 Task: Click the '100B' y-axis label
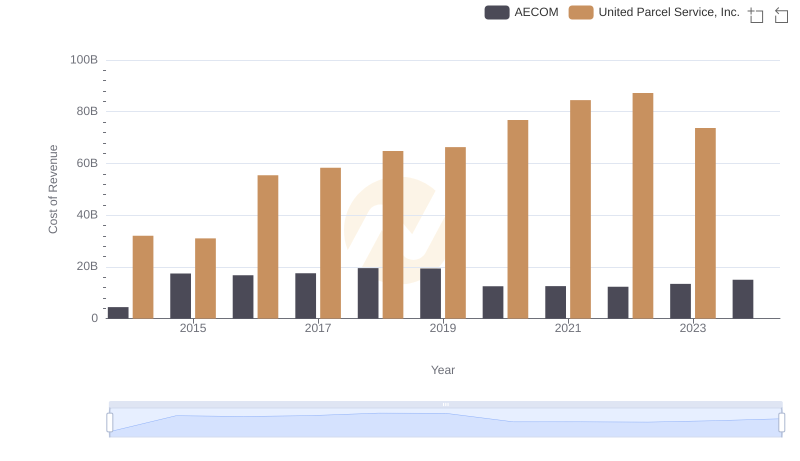coord(84,60)
